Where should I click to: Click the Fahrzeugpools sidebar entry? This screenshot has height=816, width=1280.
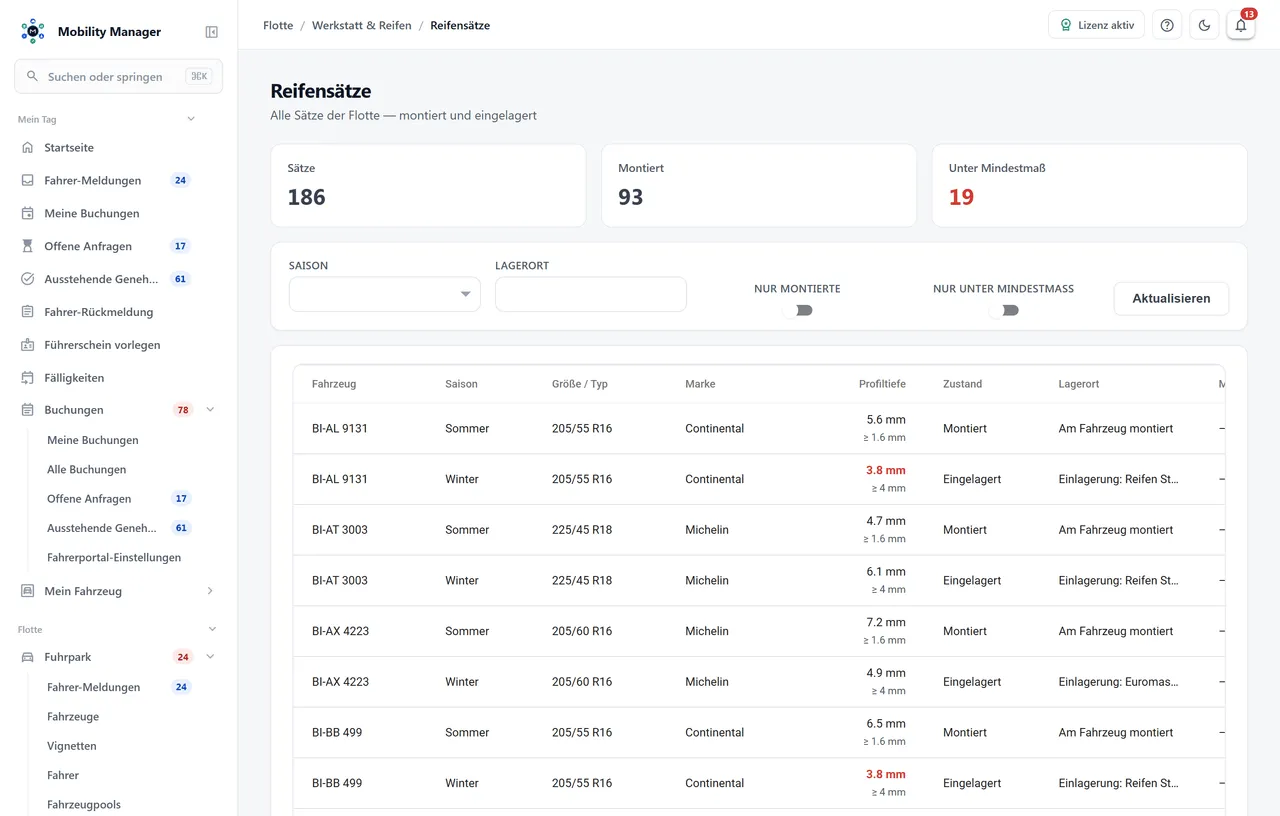(84, 805)
